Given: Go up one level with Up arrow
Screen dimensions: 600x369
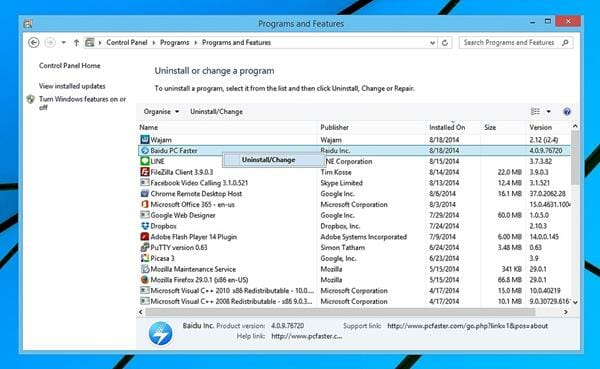Looking at the screenshot, I should click(x=76, y=42).
